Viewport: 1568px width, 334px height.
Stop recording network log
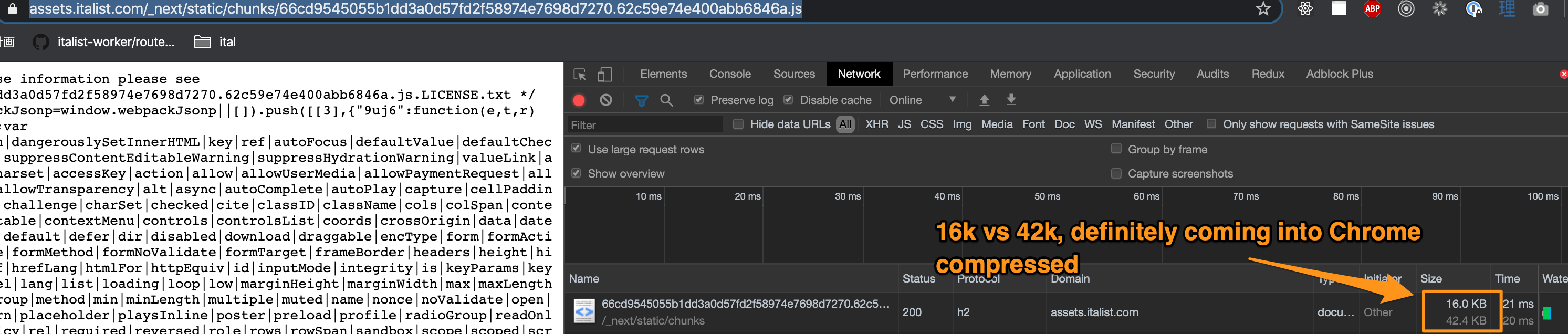[x=578, y=100]
